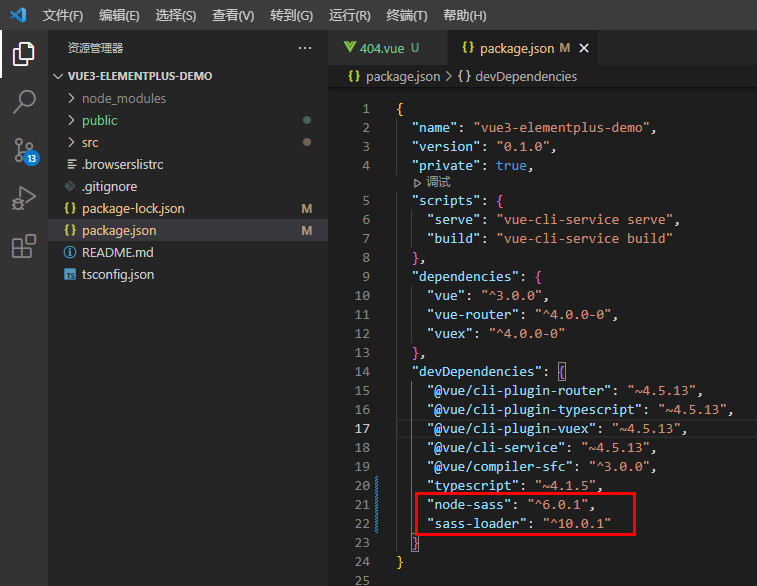Screen dimensions: 757x586
Task: Click the "sass-loader" key on line 22
Action: tap(477, 524)
